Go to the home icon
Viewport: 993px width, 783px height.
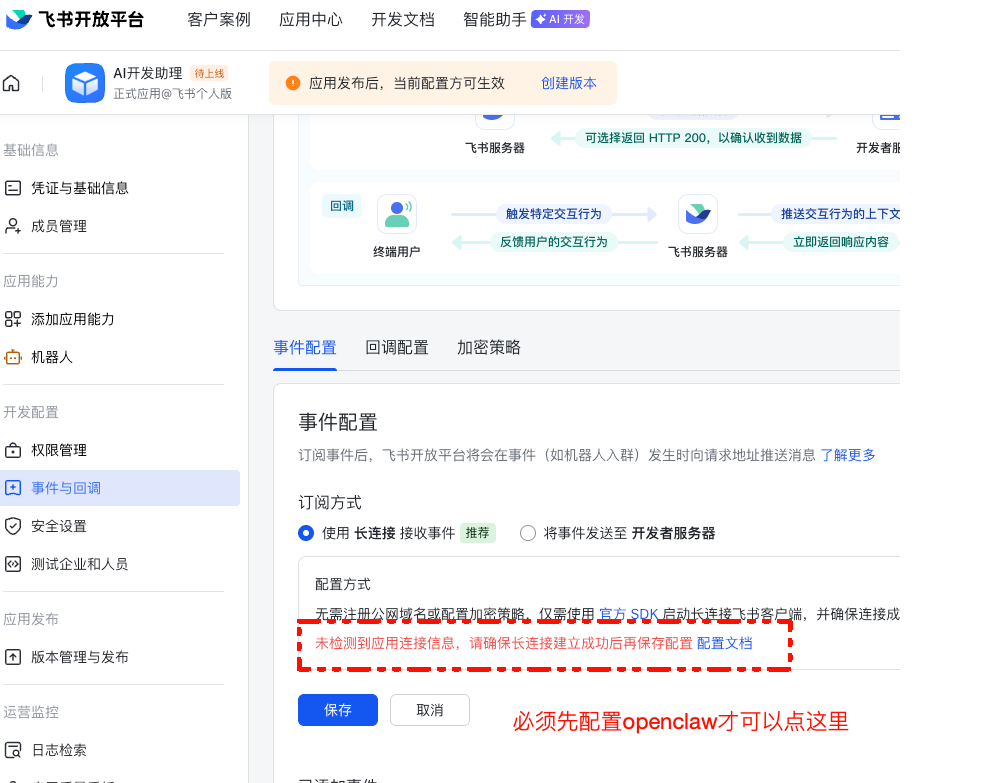(x=11, y=83)
